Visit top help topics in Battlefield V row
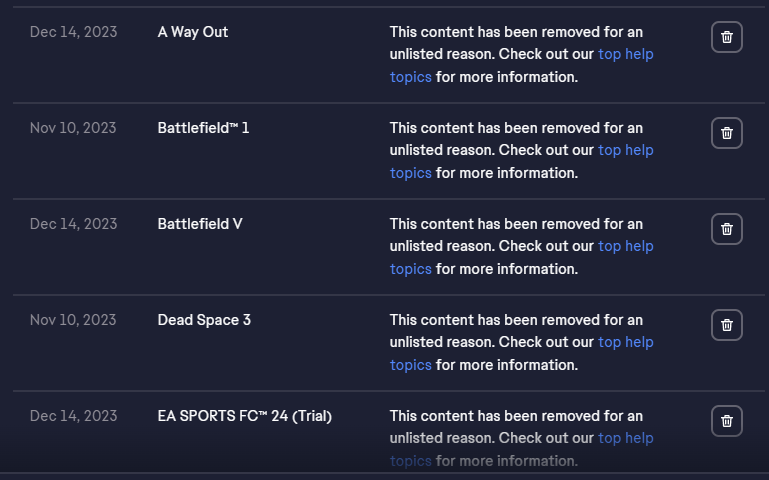Screen dimensions: 769x480 click(x=625, y=246)
